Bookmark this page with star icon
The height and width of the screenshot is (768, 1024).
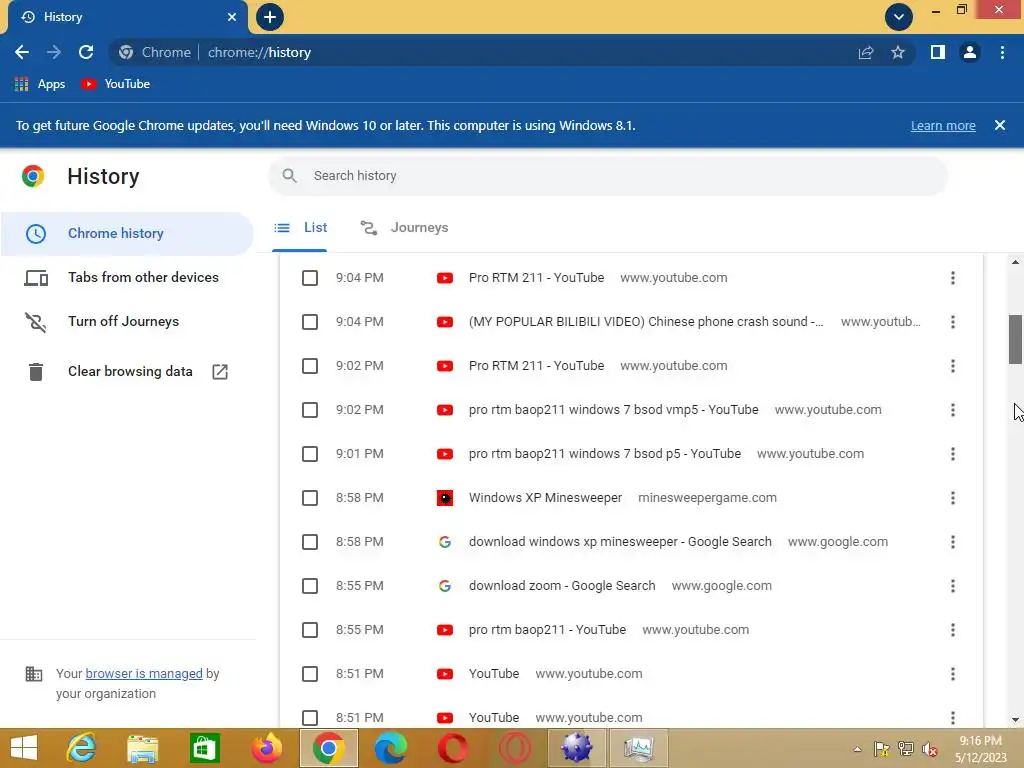tap(898, 52)
